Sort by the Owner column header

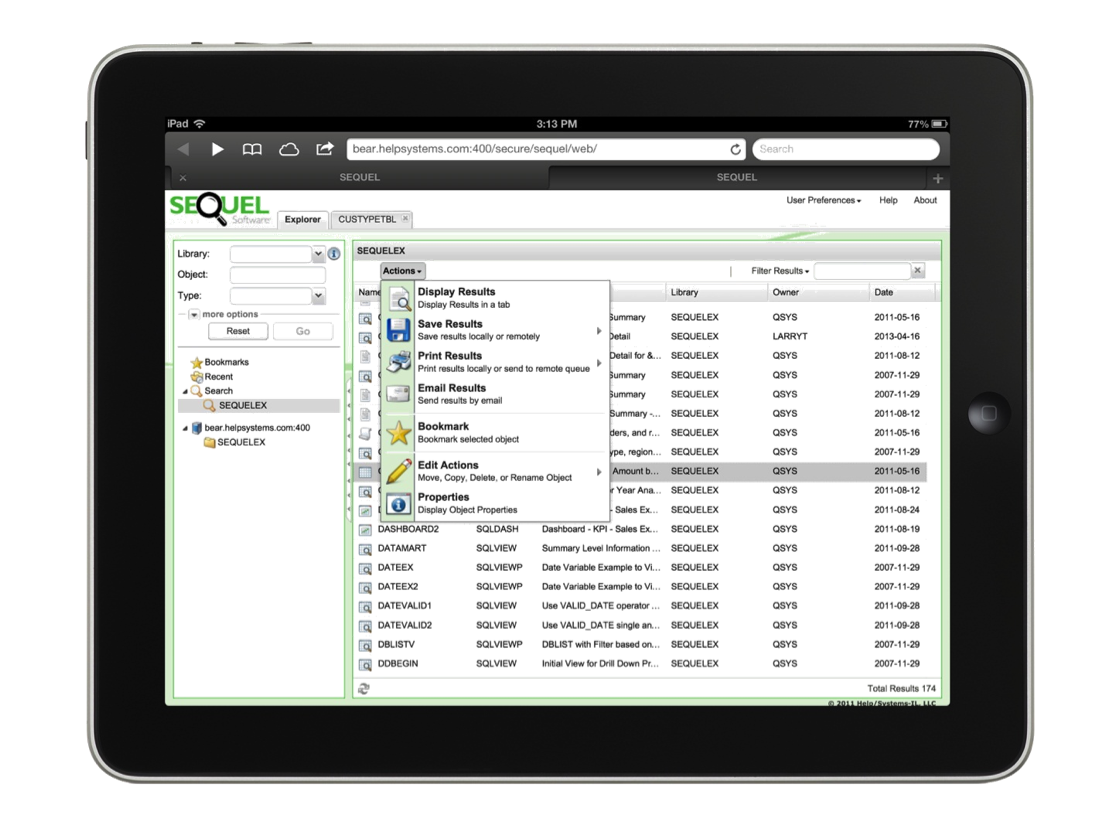click(818, 292)
